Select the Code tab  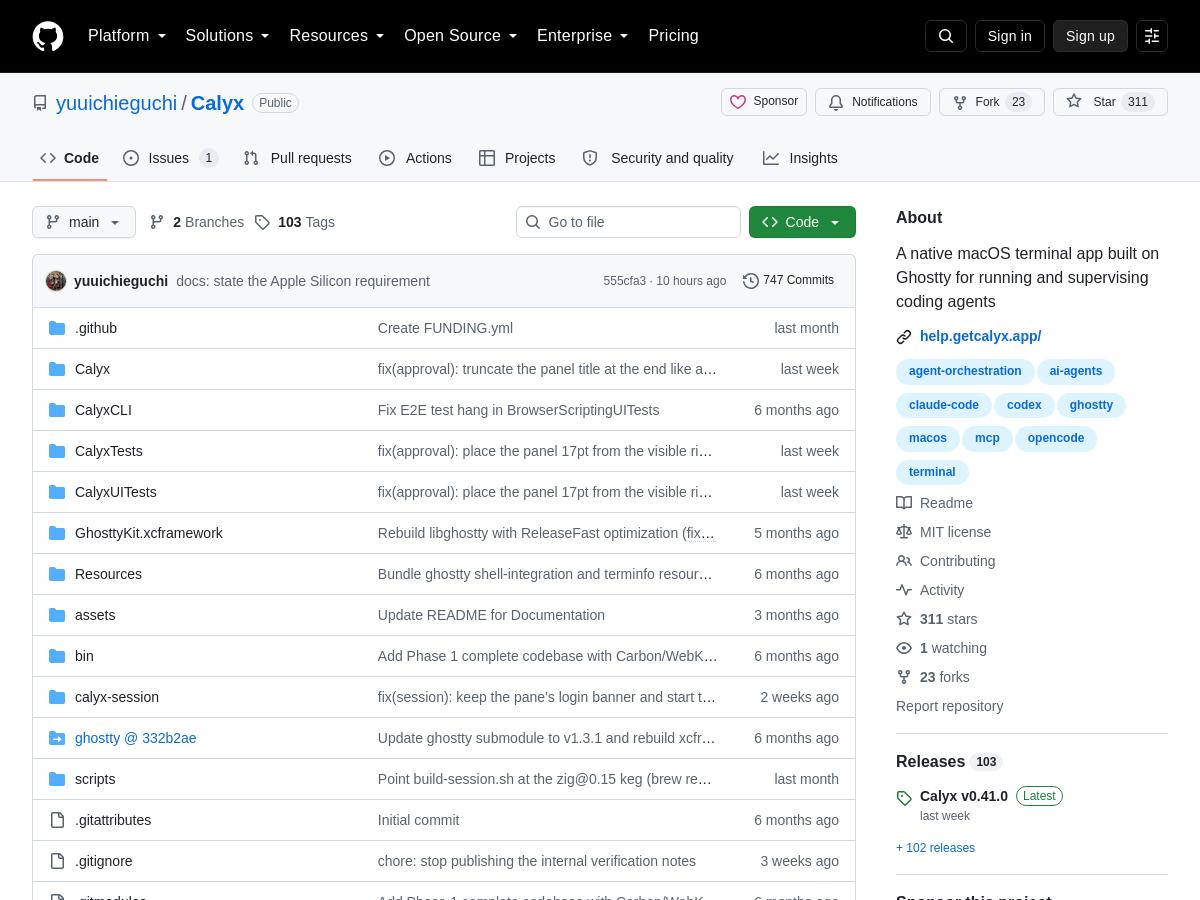point(70,158)
